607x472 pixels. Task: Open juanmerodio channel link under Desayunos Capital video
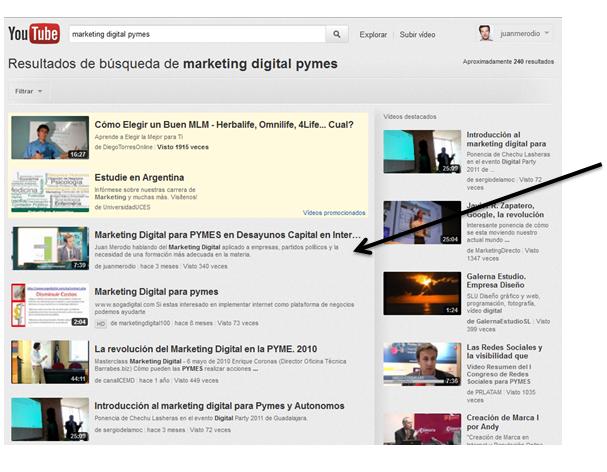click(119, 266)
